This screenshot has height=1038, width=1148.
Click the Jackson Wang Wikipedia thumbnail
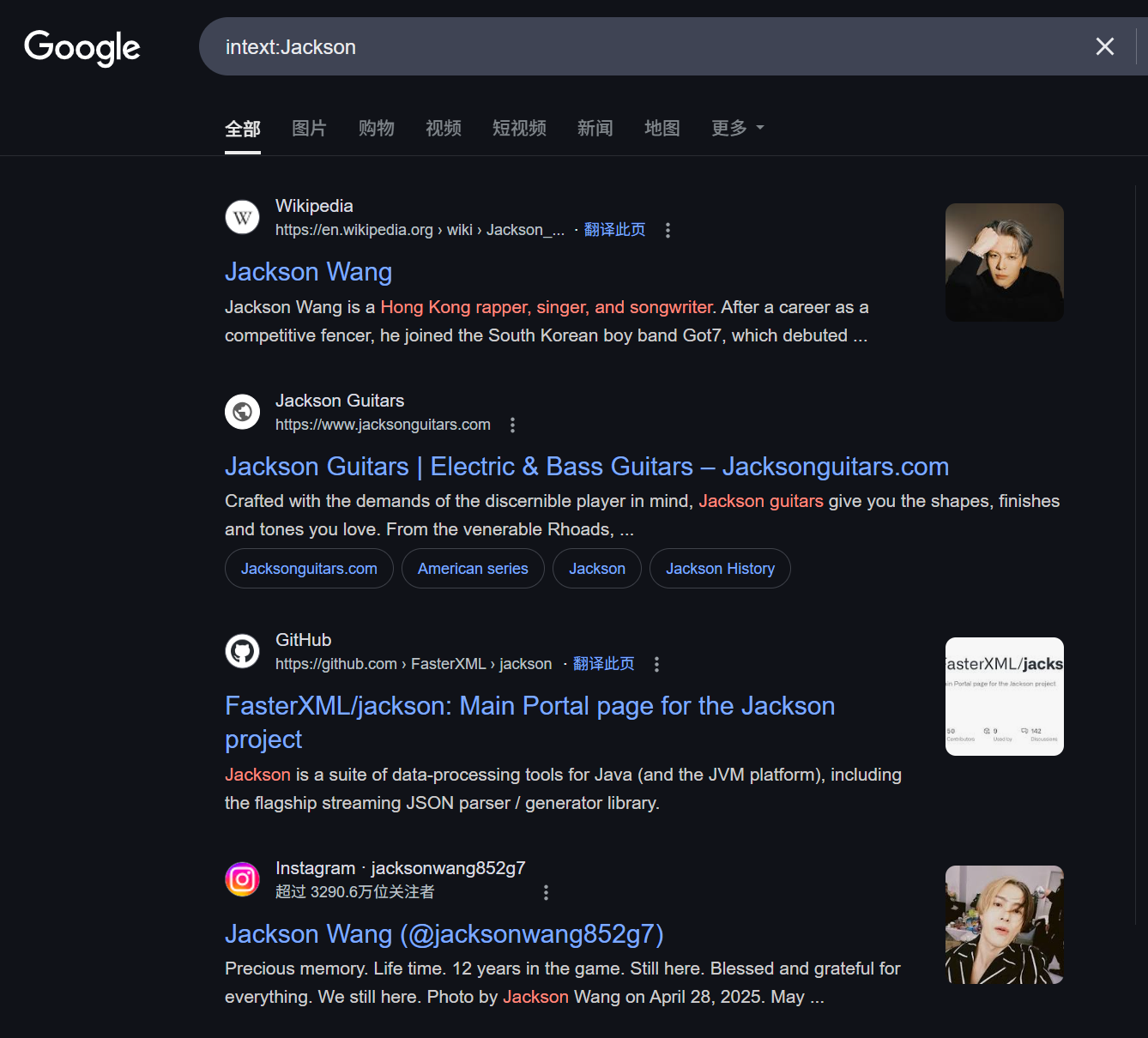(1005, 263)
